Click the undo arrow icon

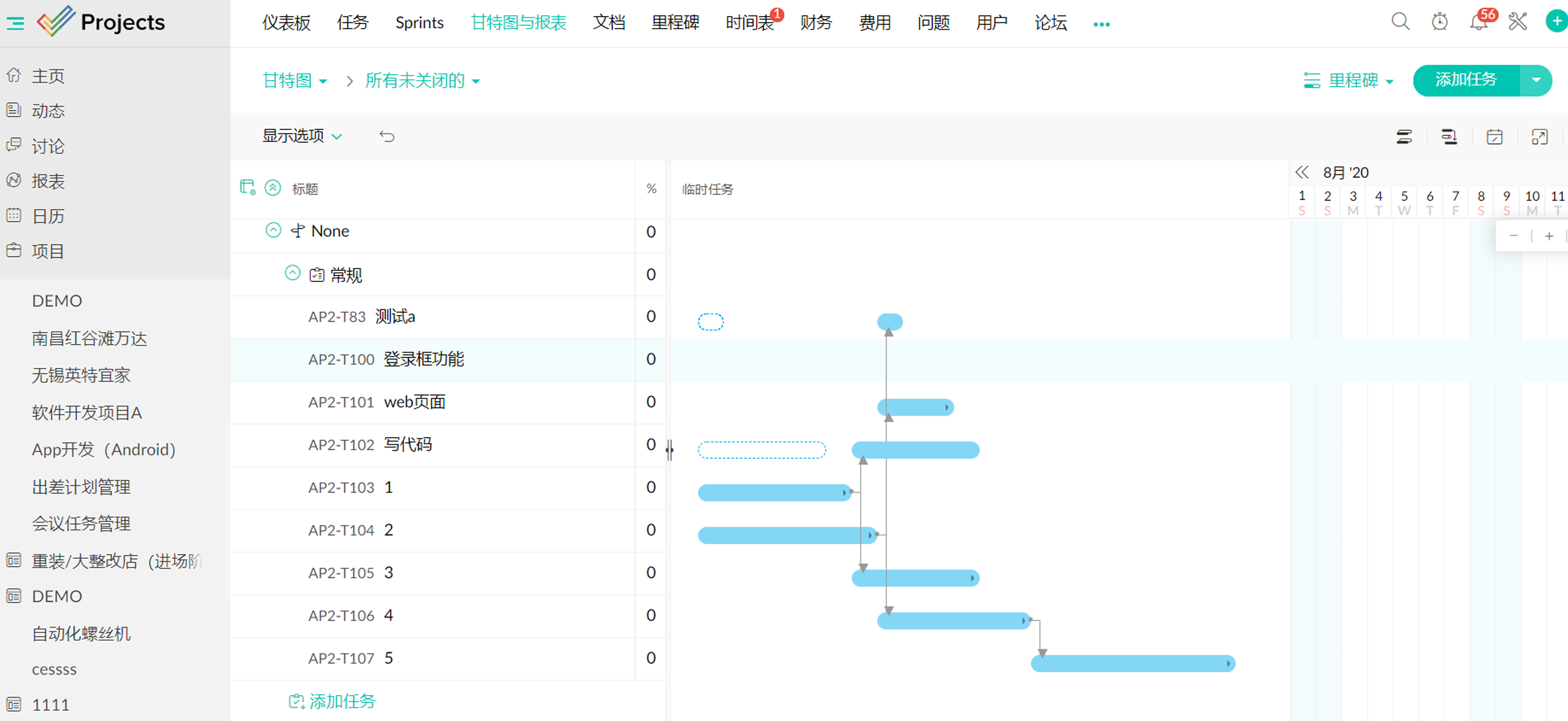(386, 136)
